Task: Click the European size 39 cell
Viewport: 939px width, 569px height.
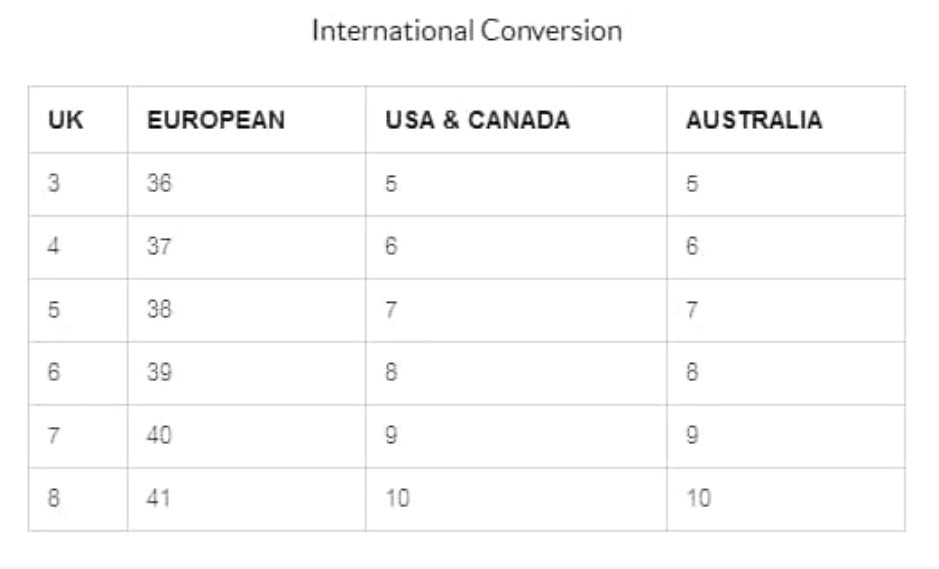Action: pyautogui.click(x=247, y=373)
